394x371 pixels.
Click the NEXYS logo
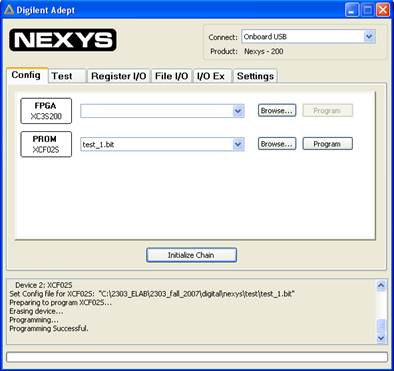[63, 40]
